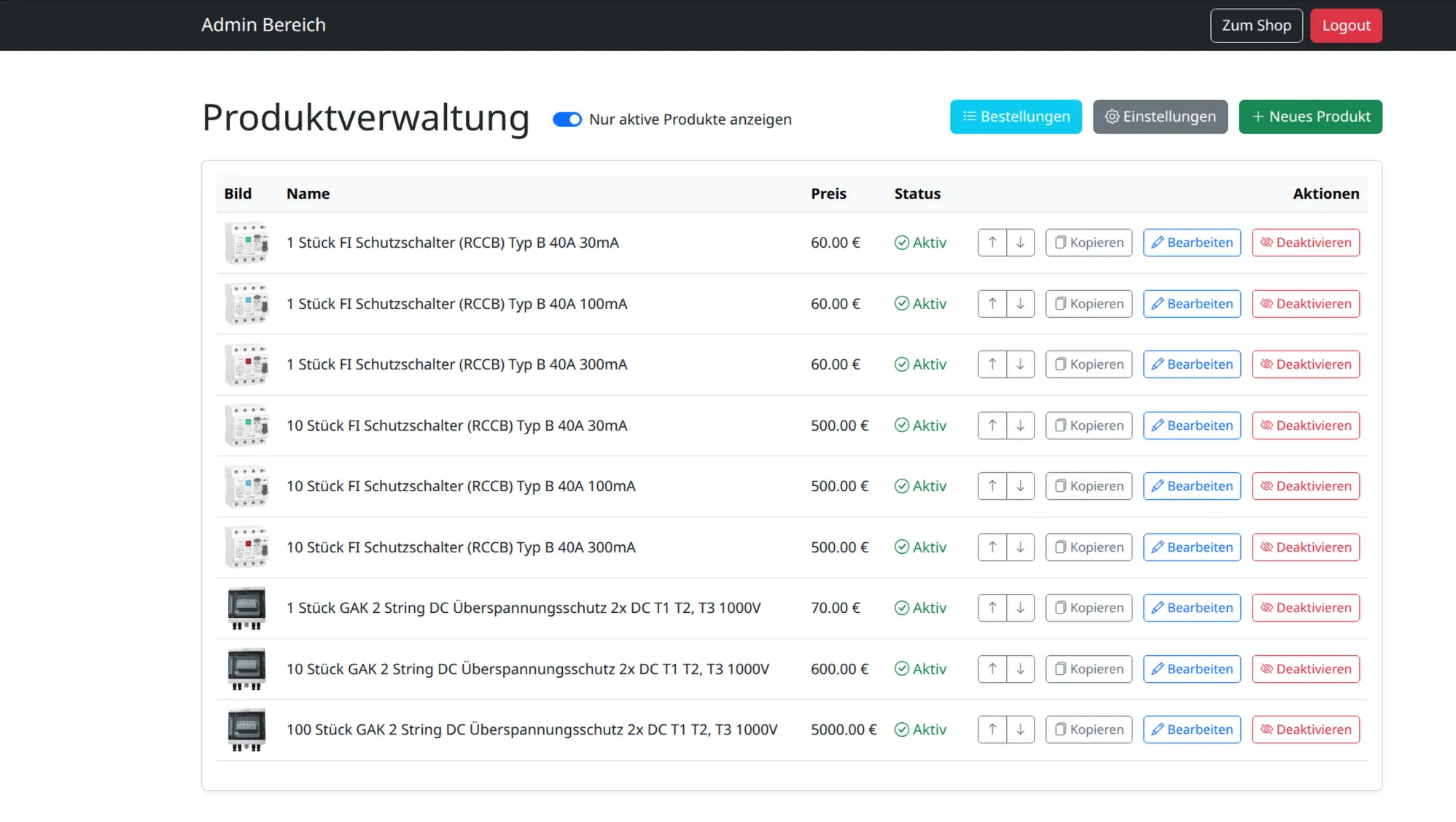Click Aktiv status on 10 Stück GAK 2 String row

(x=921, y=668)
